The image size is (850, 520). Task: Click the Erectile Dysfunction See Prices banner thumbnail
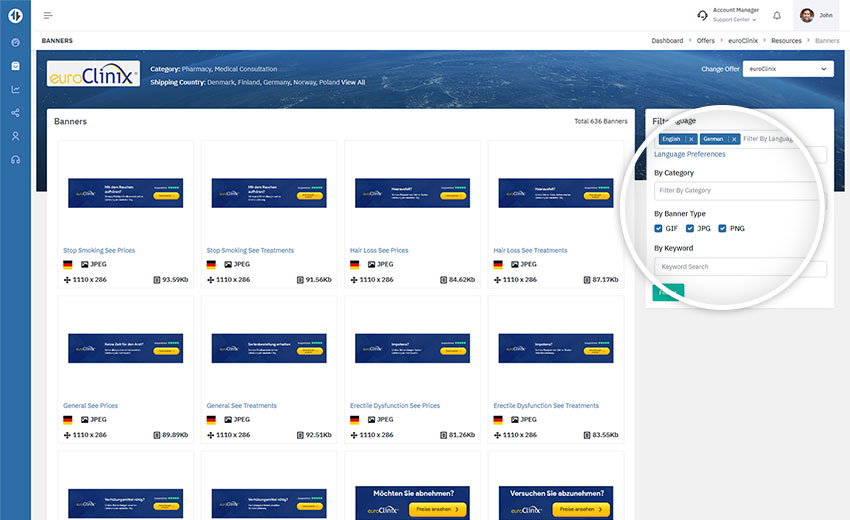coord(413,348)
